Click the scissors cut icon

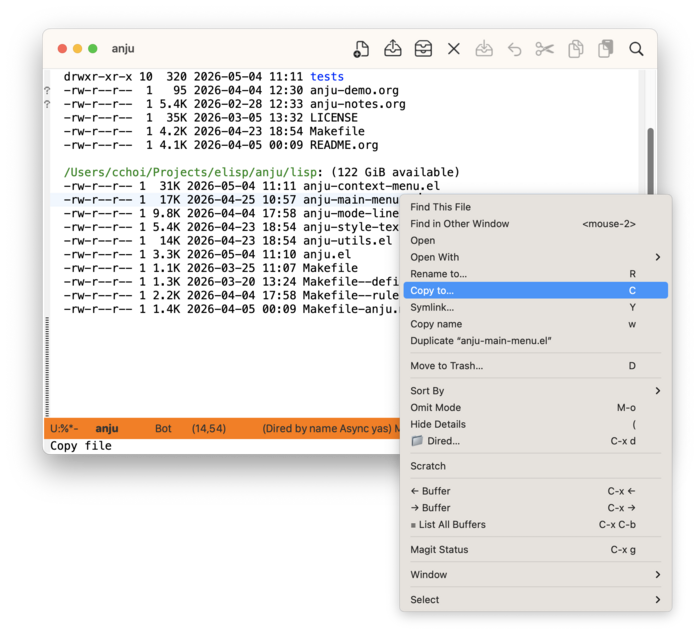[545, 49]
